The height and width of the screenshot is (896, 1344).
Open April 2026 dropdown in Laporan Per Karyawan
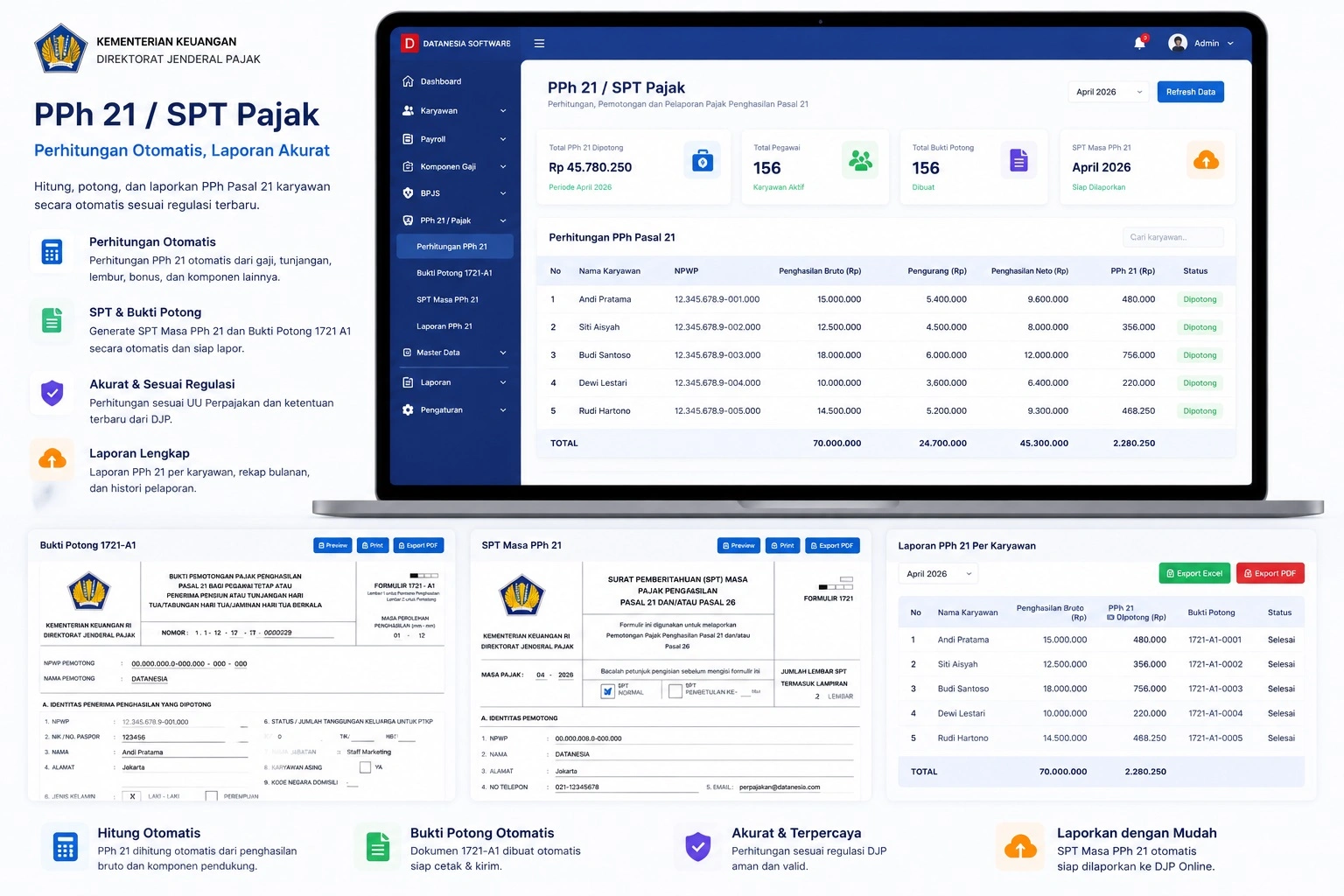pos(938,574)
